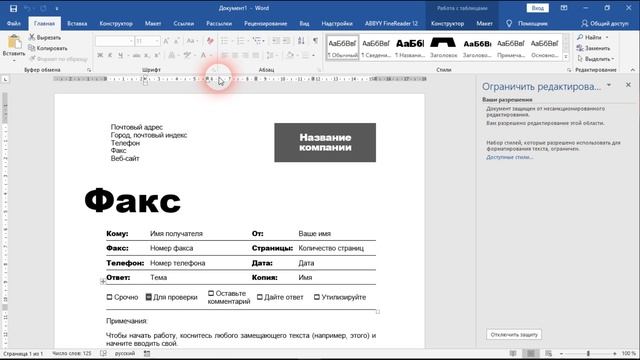Image resolution: width=640 pixels, height=360 pixels.
Task: Click the Формат по образцу format painter
Action: (59, 59)
